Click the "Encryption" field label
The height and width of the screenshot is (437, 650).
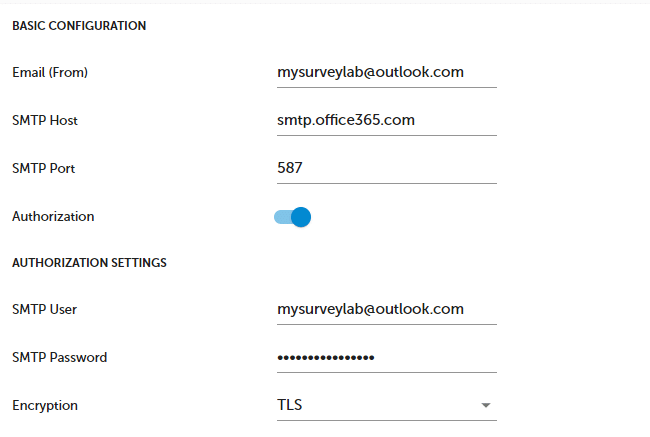(x=45, y=405)
